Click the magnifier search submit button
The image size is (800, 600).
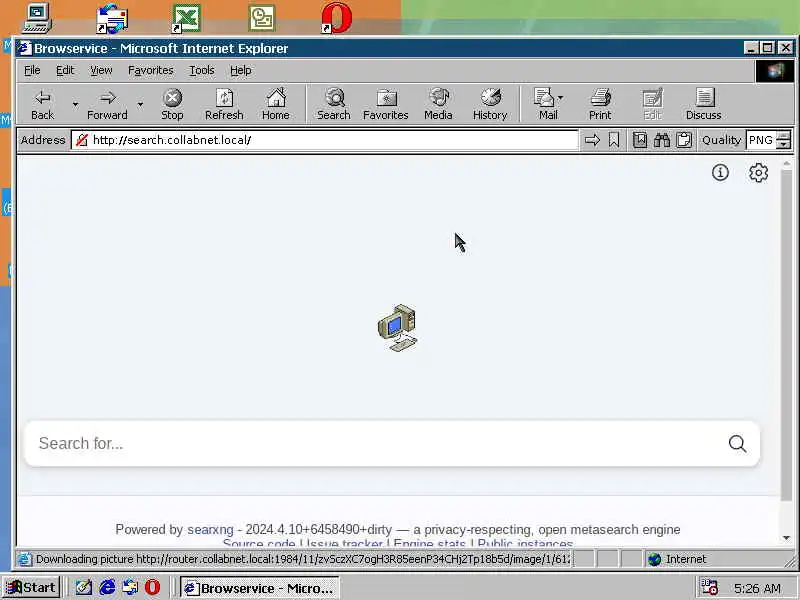click(x=737, y=443)
